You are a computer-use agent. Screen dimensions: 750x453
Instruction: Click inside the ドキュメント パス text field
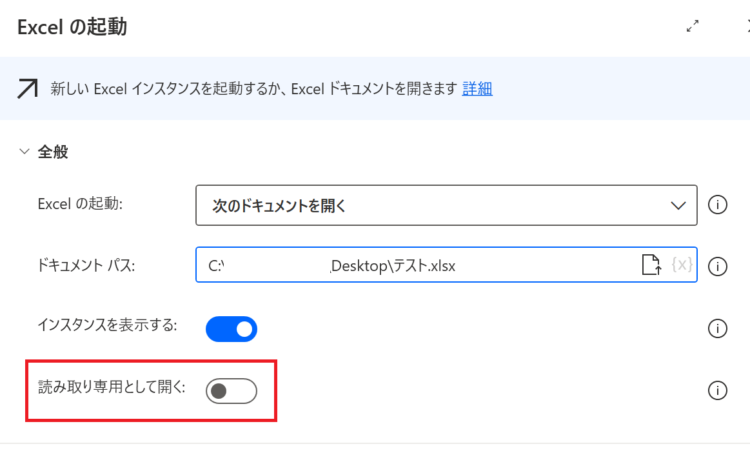(416, 265)
